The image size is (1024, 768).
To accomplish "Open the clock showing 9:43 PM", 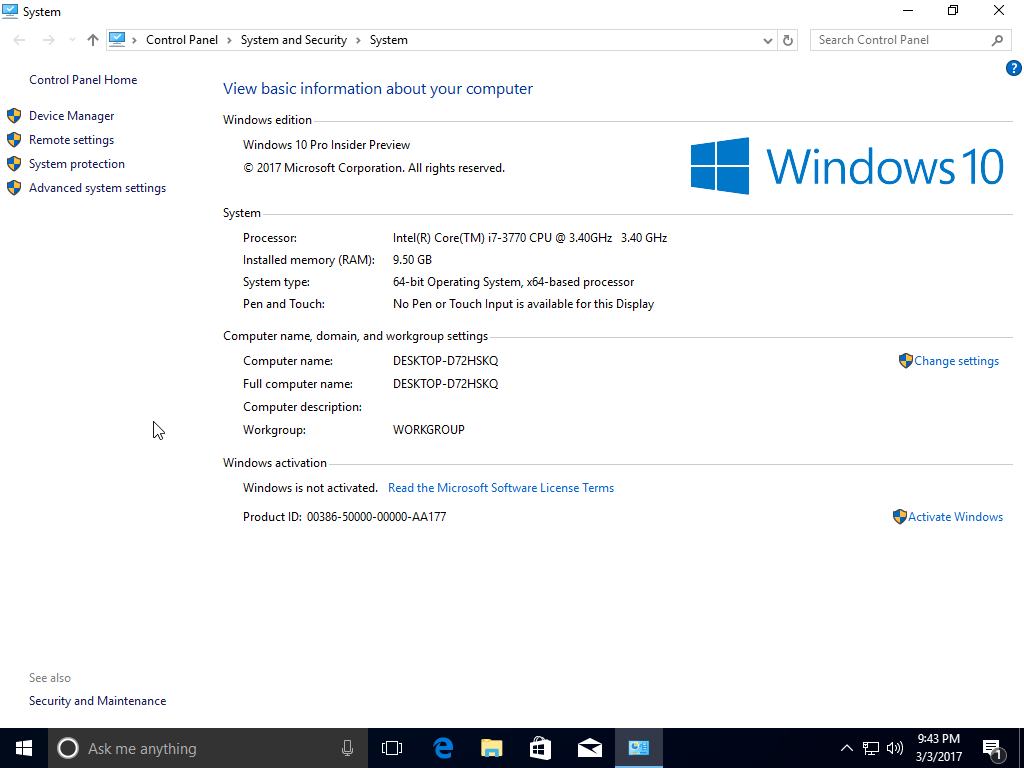I will 938,748.
